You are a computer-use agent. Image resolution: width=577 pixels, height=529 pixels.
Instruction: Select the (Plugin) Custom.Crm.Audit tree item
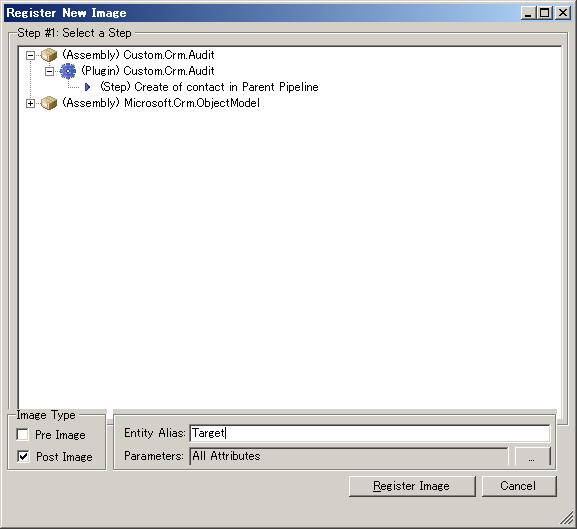[148, 71]
